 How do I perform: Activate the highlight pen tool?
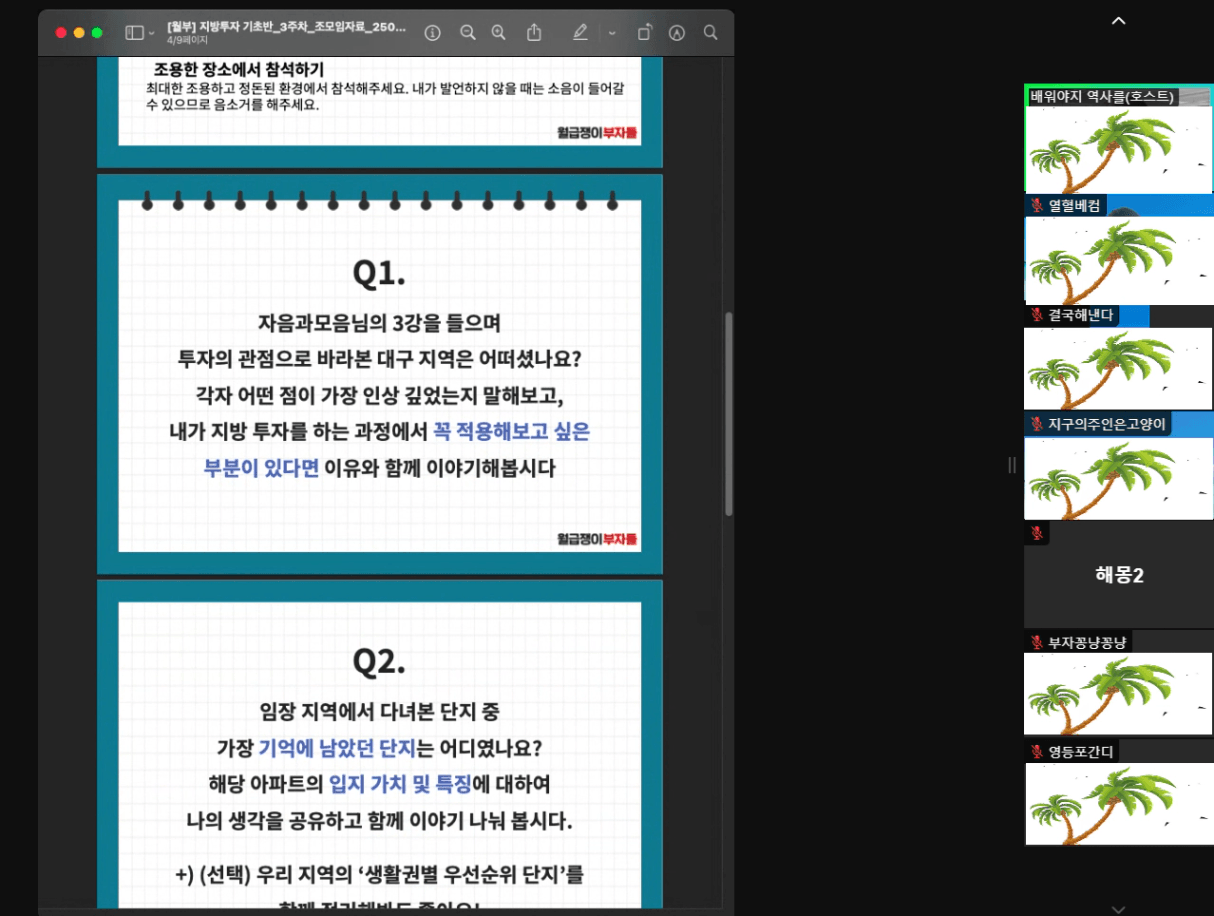coord(580,33)
